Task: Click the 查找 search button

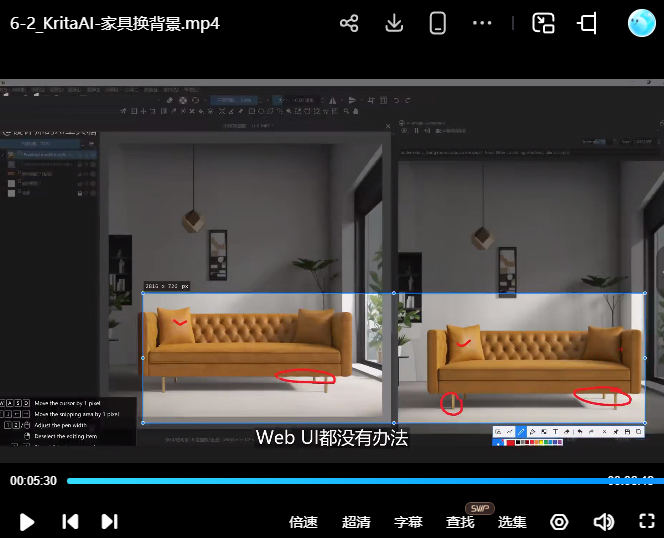Action: (460, 522)
